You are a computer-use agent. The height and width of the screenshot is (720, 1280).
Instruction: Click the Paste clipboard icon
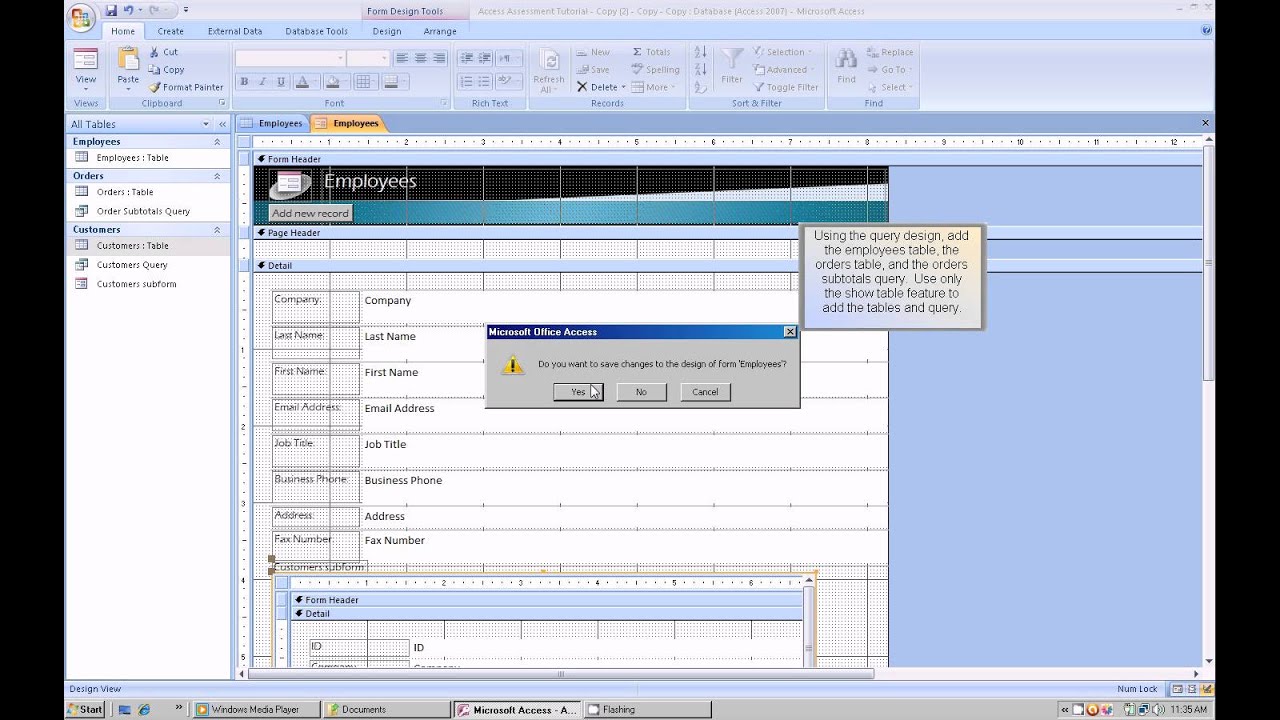[128, 59]
